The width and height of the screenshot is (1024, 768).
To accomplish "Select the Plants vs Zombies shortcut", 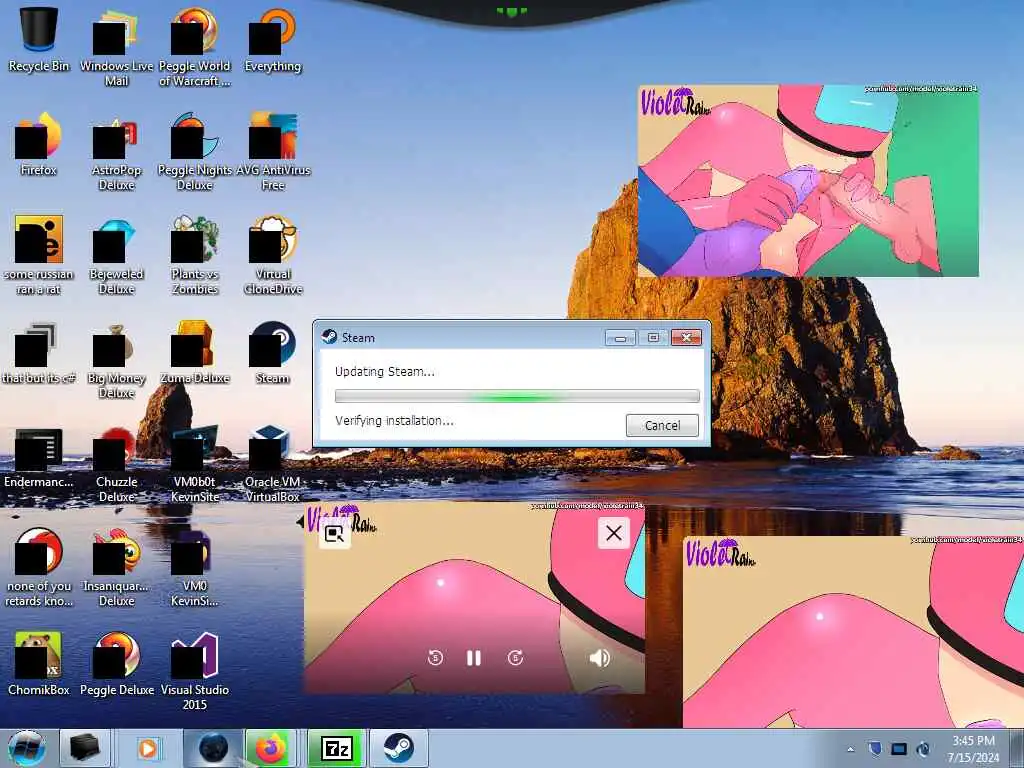I will coord(195,255).
